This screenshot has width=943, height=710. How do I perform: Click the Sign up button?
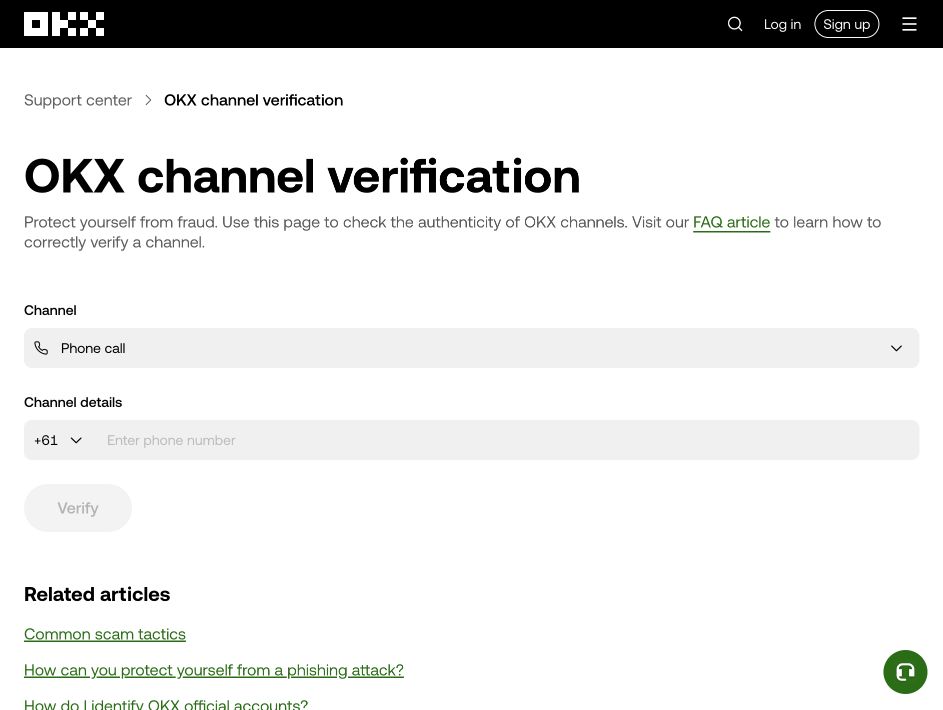847,24
